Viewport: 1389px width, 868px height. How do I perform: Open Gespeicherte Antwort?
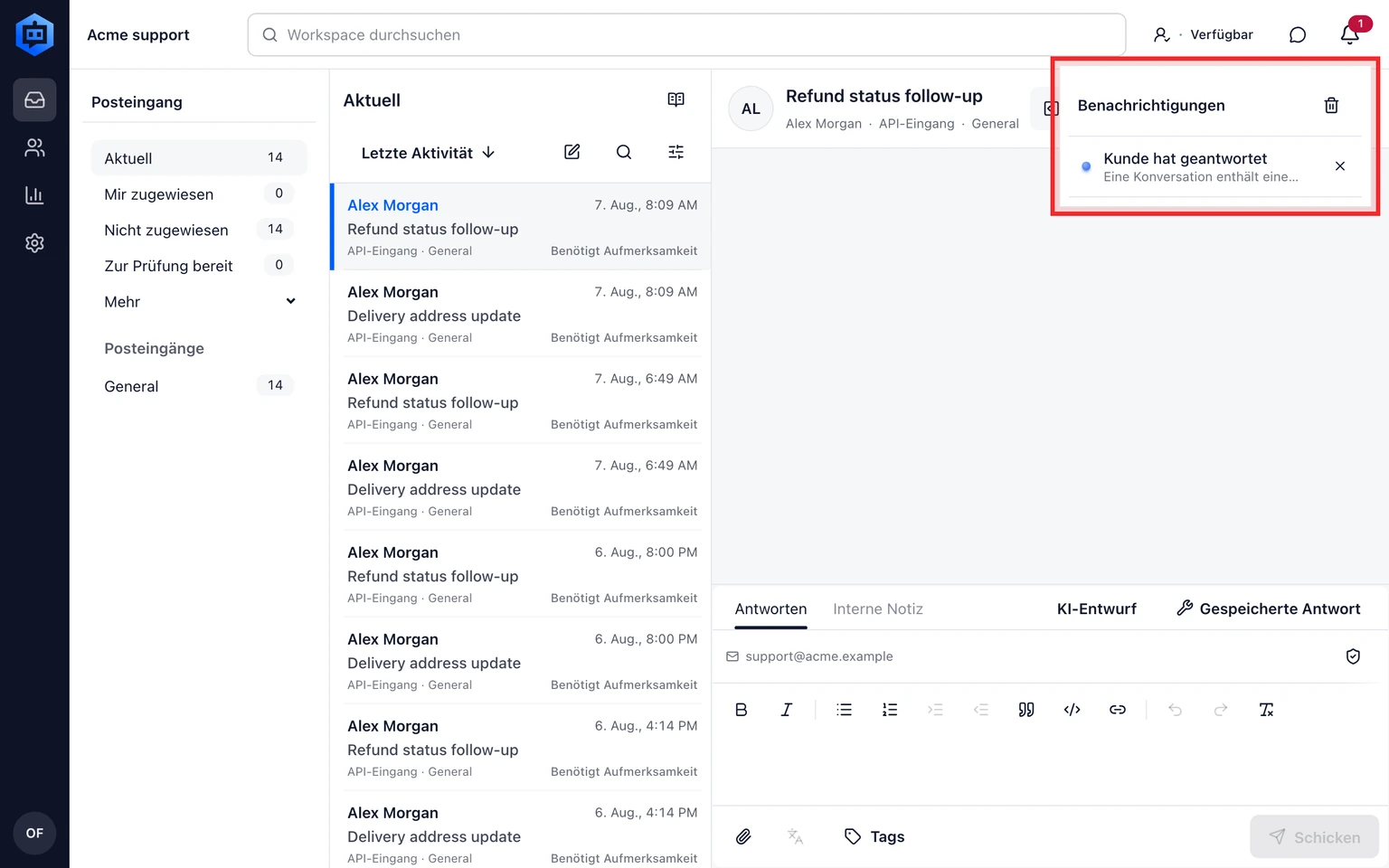tap(1268, 609)
